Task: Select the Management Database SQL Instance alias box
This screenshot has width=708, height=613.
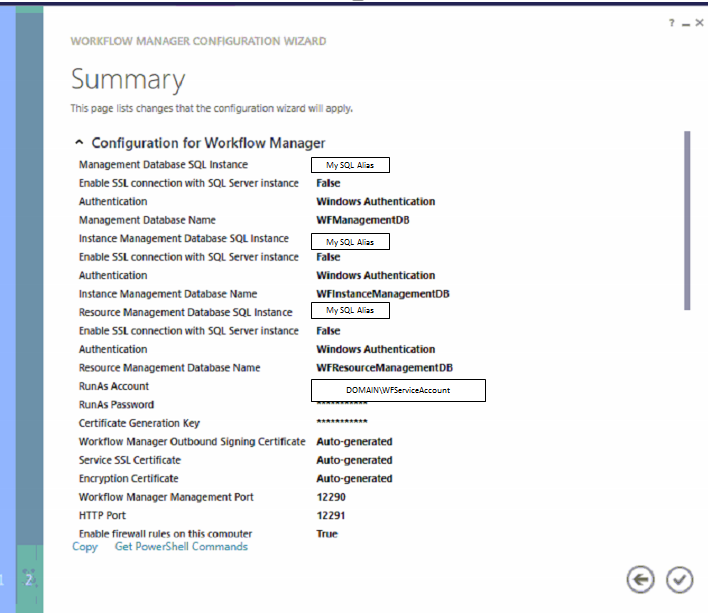Action: tap(350, 165)
